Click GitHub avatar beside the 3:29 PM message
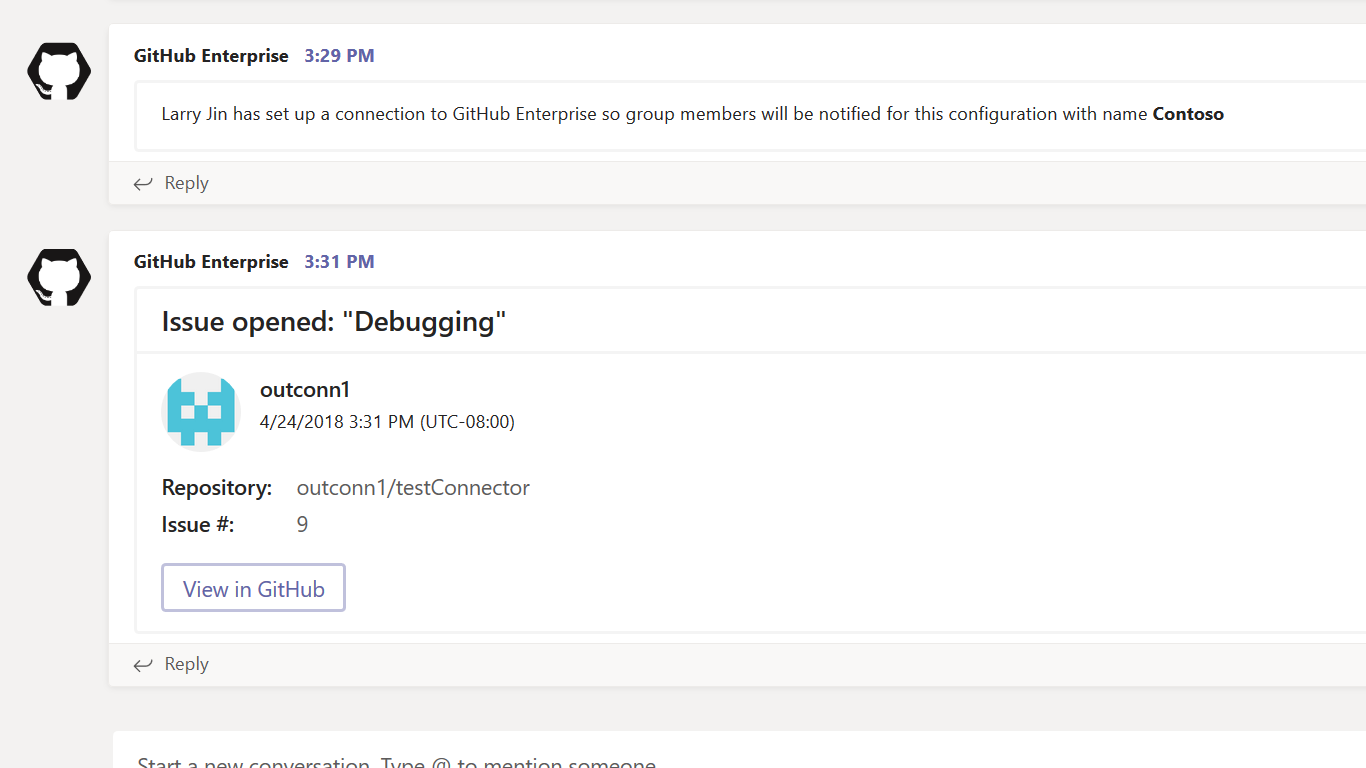Image resolution: width=1366 pixels, height=768 pixels. [x=59, y=71]
